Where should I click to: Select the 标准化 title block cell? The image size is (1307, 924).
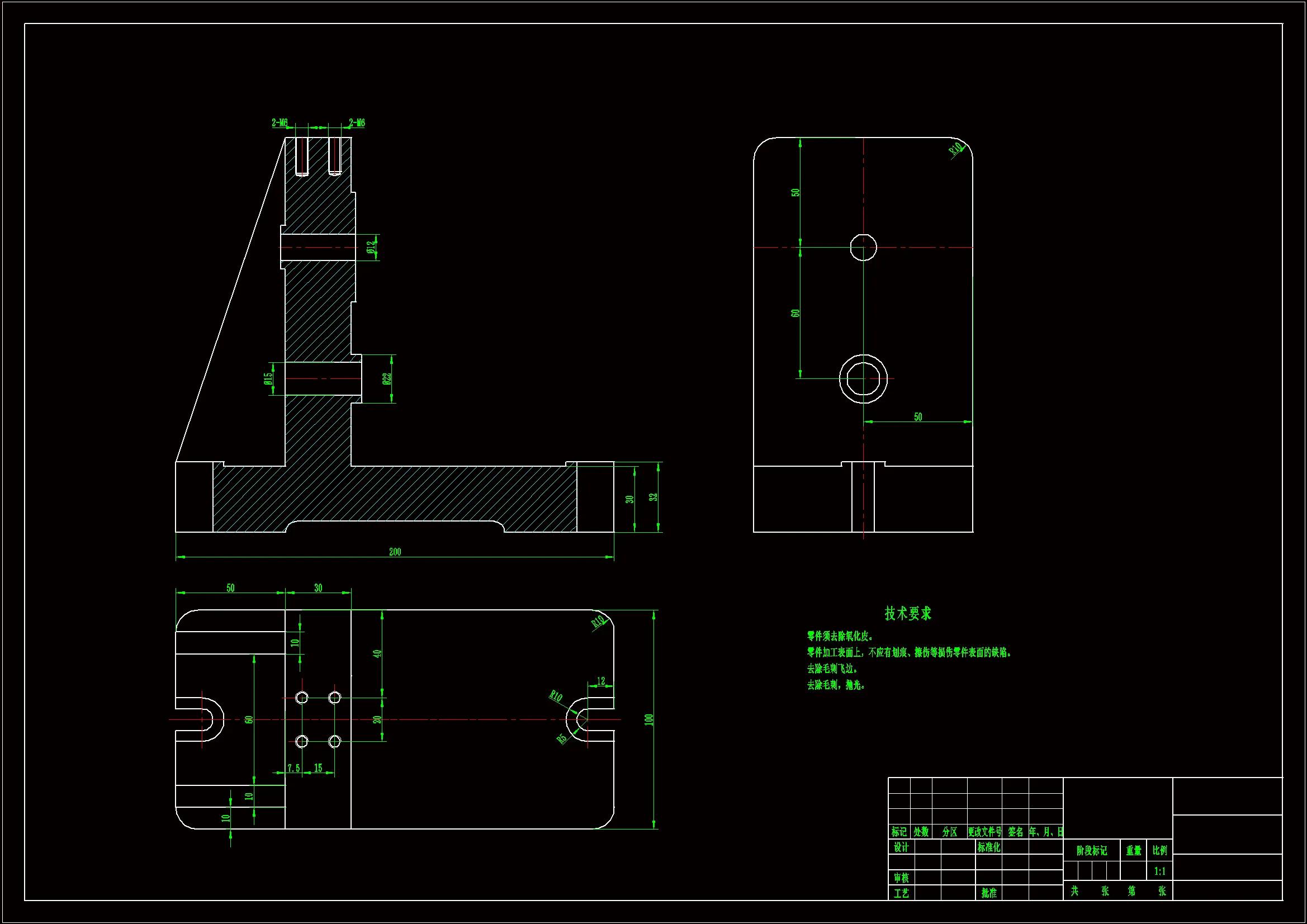[x=989, y=847]
